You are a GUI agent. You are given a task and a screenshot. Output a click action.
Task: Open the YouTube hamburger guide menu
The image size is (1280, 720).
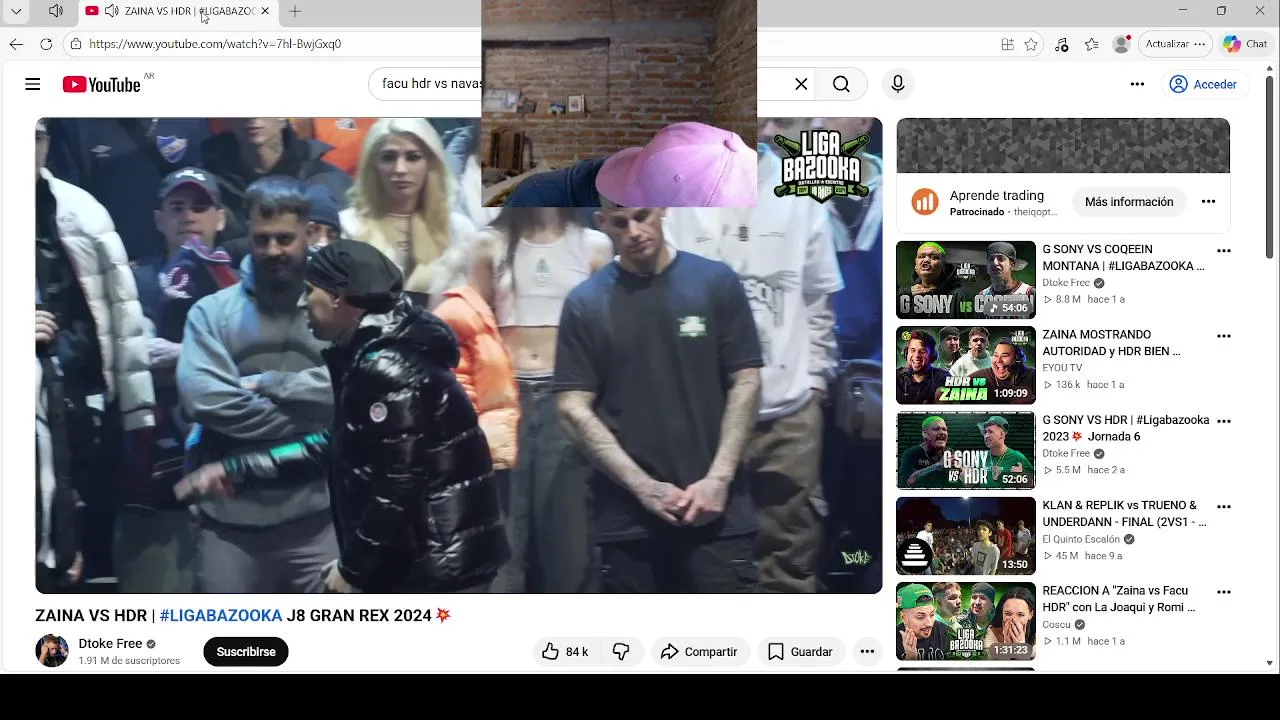click(33, 84)
